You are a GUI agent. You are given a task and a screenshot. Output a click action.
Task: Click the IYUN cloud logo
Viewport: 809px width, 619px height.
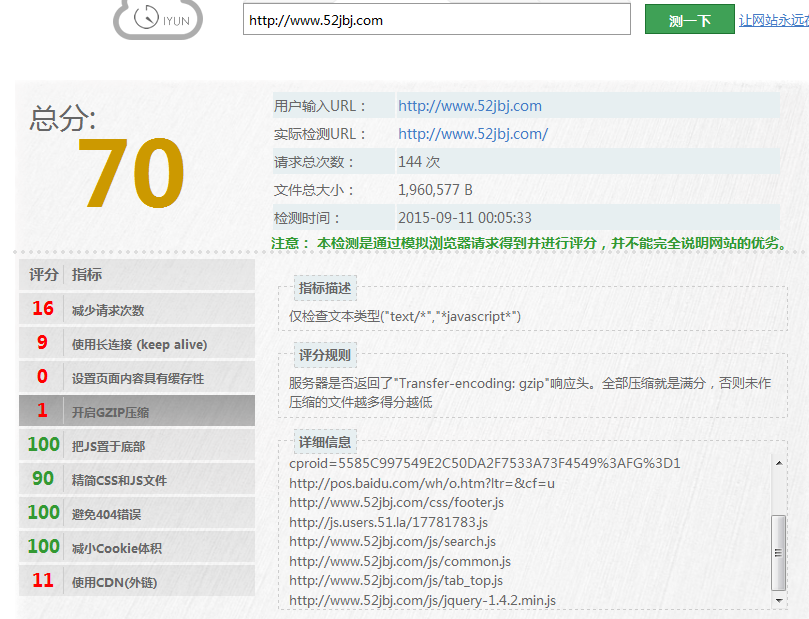157,19
